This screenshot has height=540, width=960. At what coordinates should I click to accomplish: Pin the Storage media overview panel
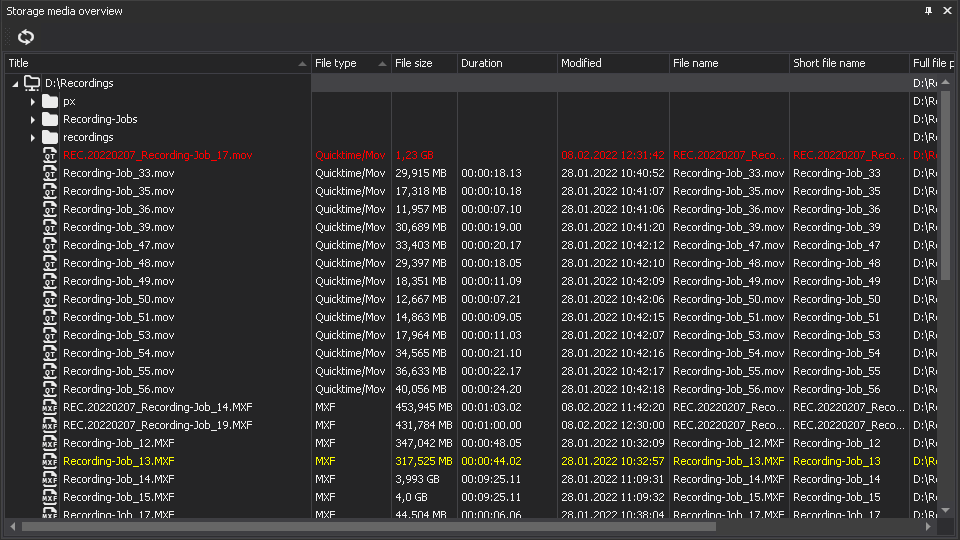928,11
